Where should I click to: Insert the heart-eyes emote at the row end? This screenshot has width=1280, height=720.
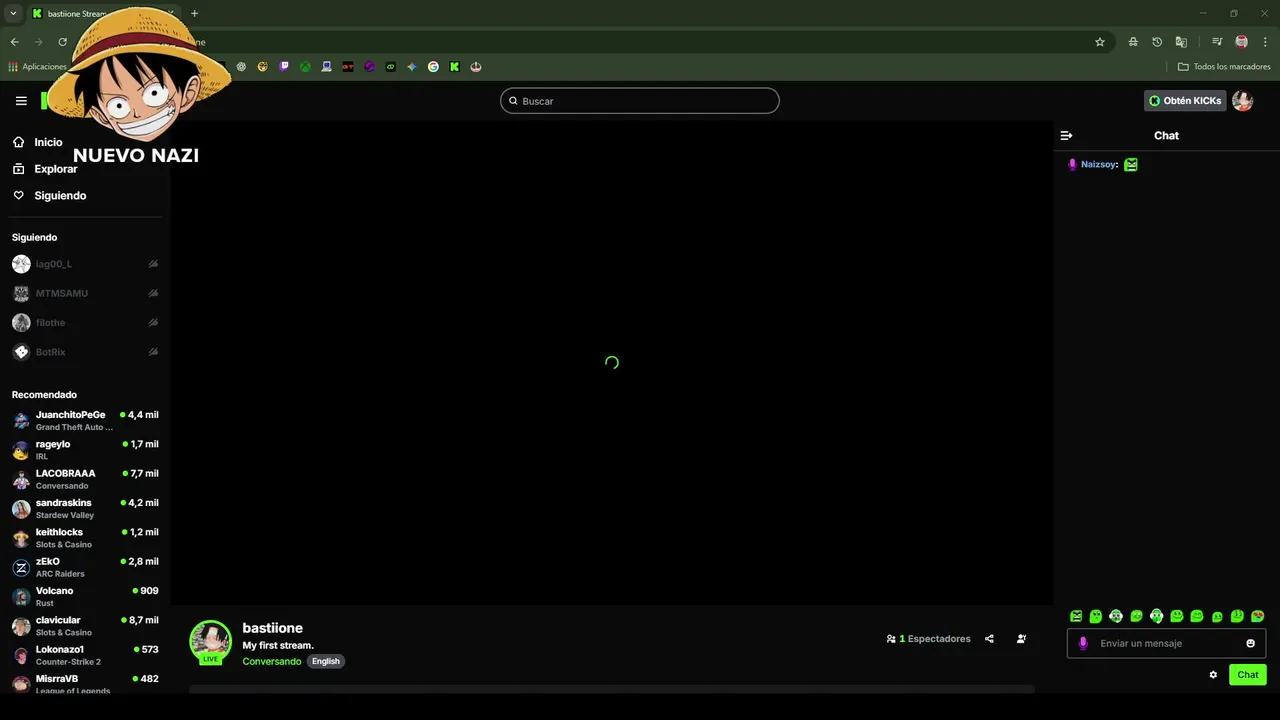coord(1258,616)
